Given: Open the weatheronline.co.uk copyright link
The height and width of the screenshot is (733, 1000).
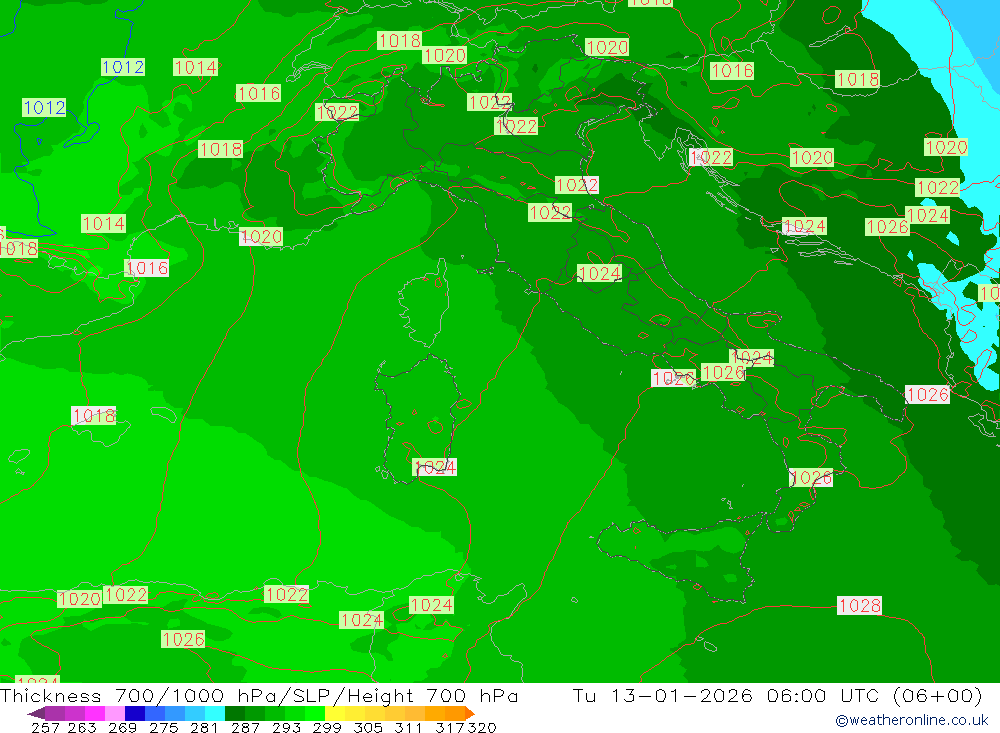Looking at the screenshot, I should [912, 720].
